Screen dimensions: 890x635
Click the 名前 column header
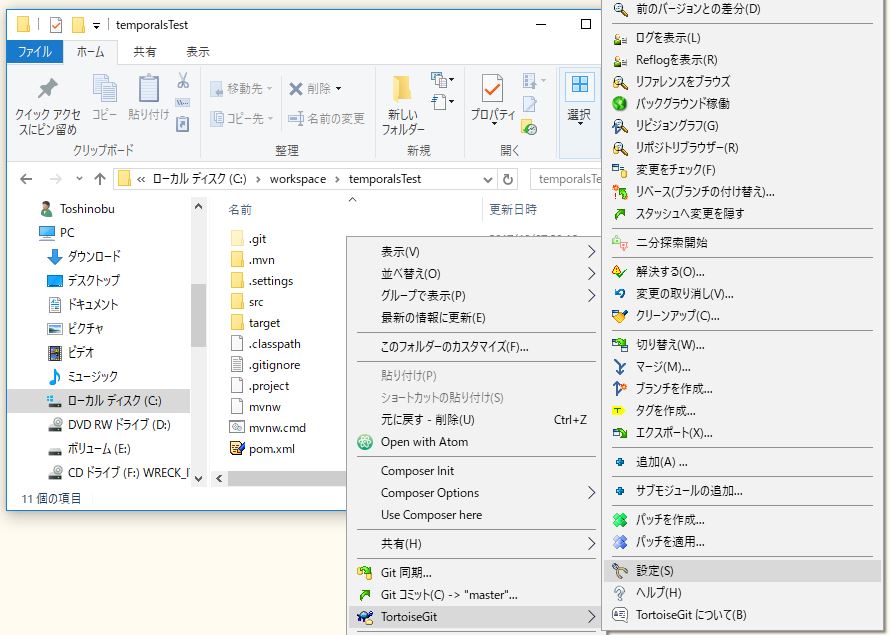(x=240, y=210)
